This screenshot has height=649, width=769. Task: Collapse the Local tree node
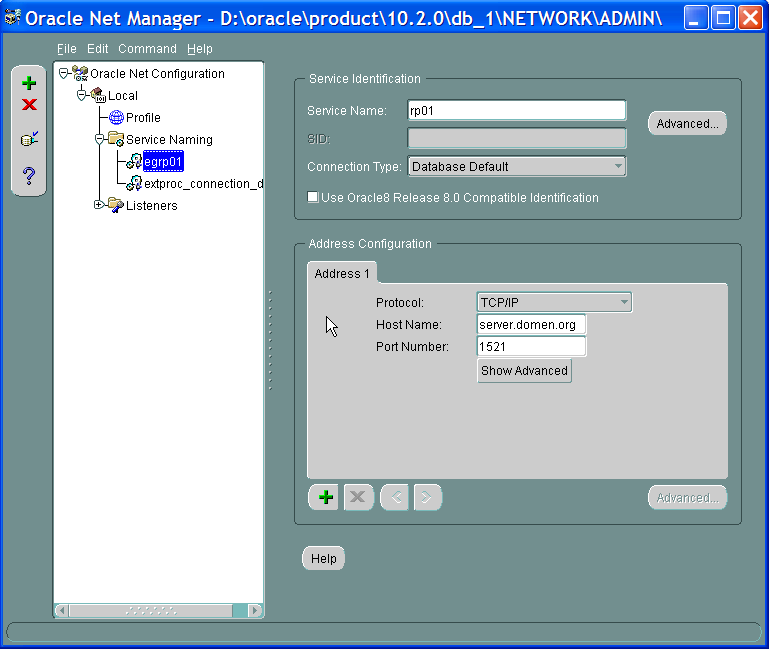click(x=81, y=95)
